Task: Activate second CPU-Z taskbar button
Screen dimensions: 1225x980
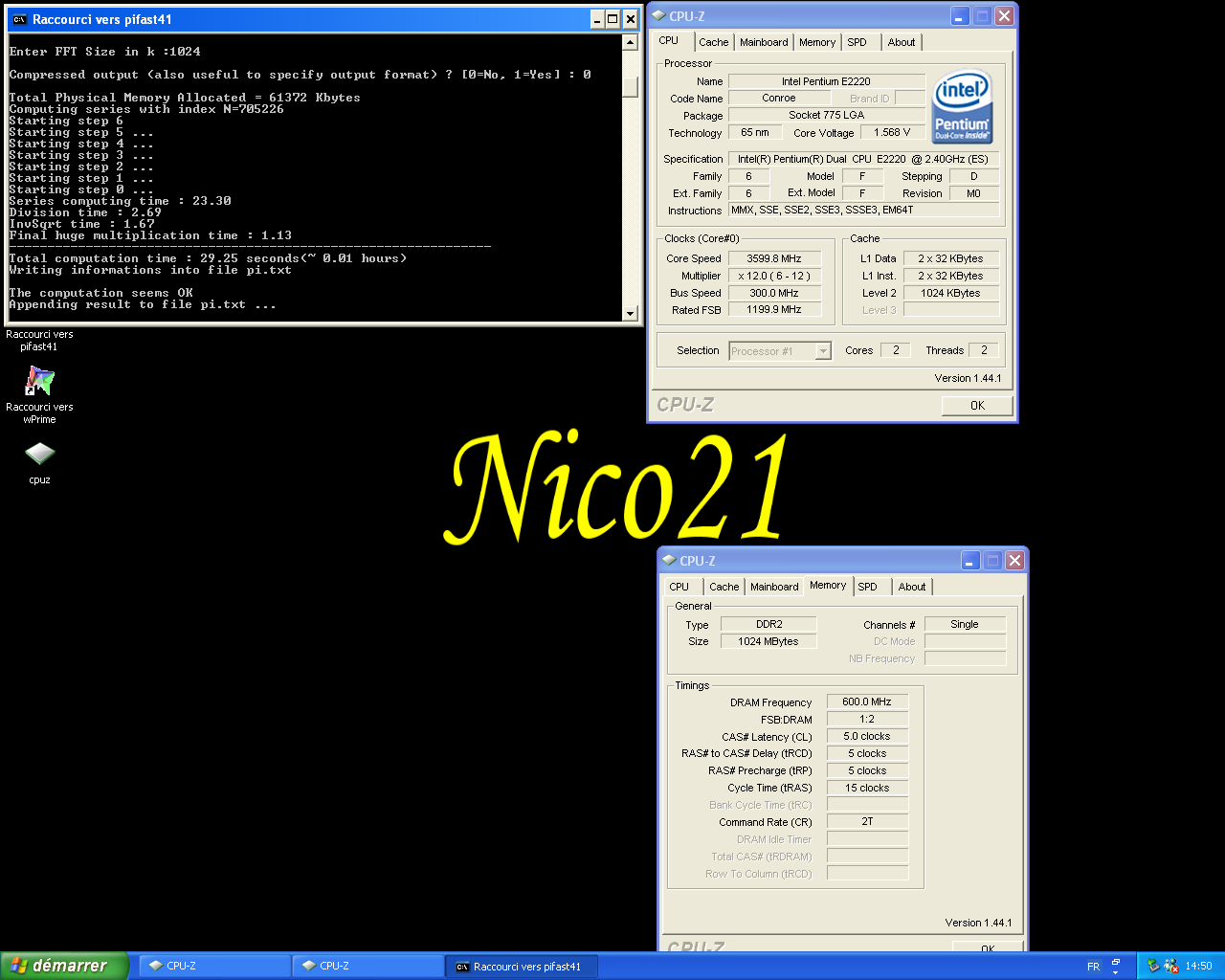Action: (x=368, y=967)
